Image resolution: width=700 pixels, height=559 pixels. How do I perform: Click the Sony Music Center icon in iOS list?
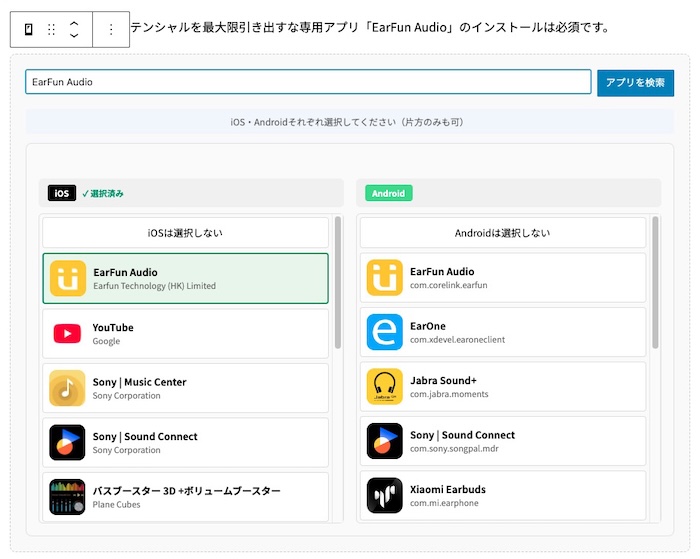tap(68, 388)
